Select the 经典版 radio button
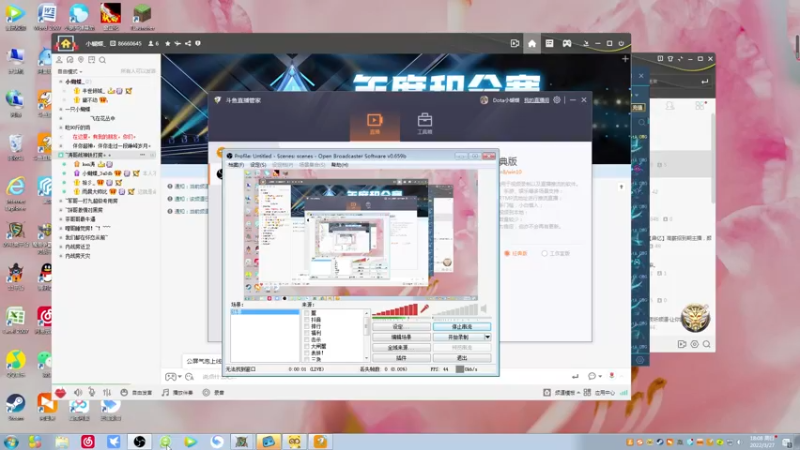The height and width of the screenshot is (450, 800). click(507, 253)
